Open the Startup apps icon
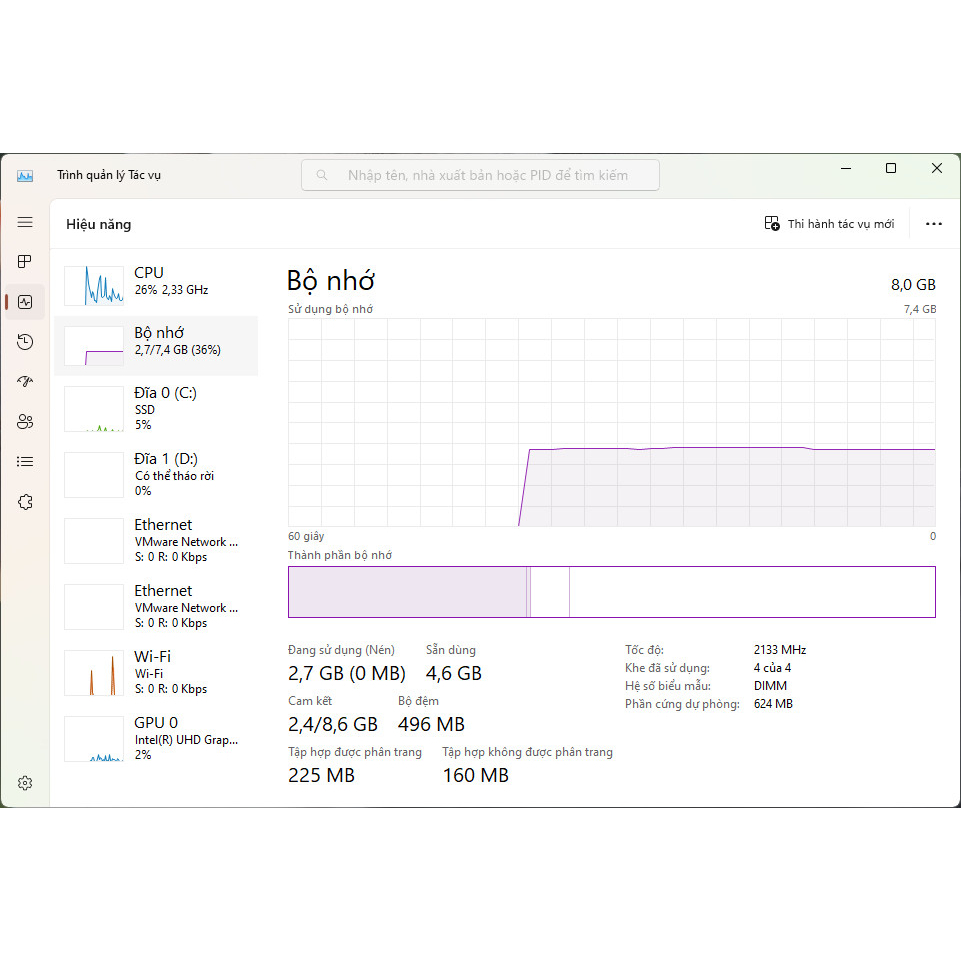The width and height of the screenshot is (961, 961). pos(25,382)
